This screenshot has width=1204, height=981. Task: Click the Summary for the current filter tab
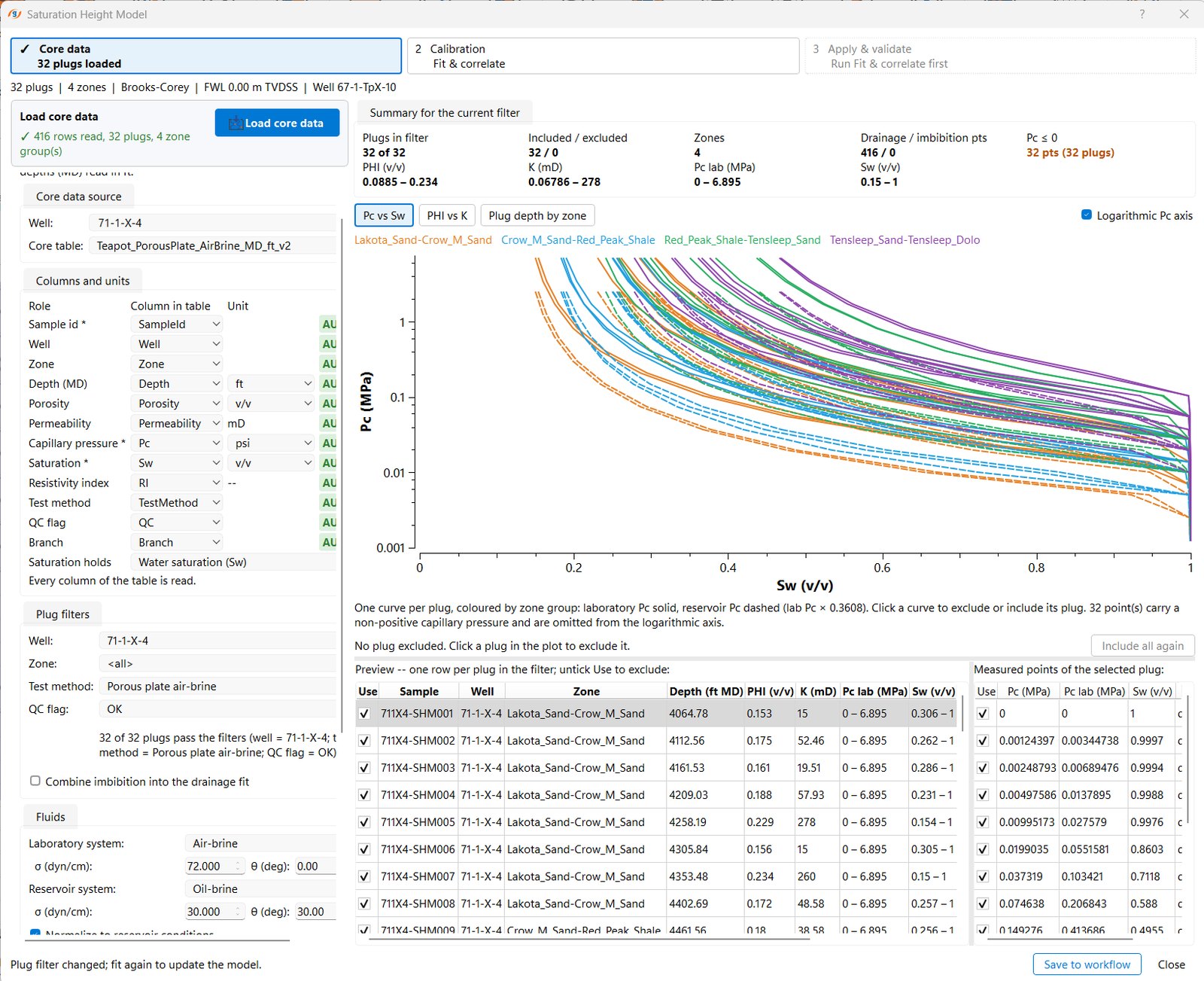(x=444, y=113)
